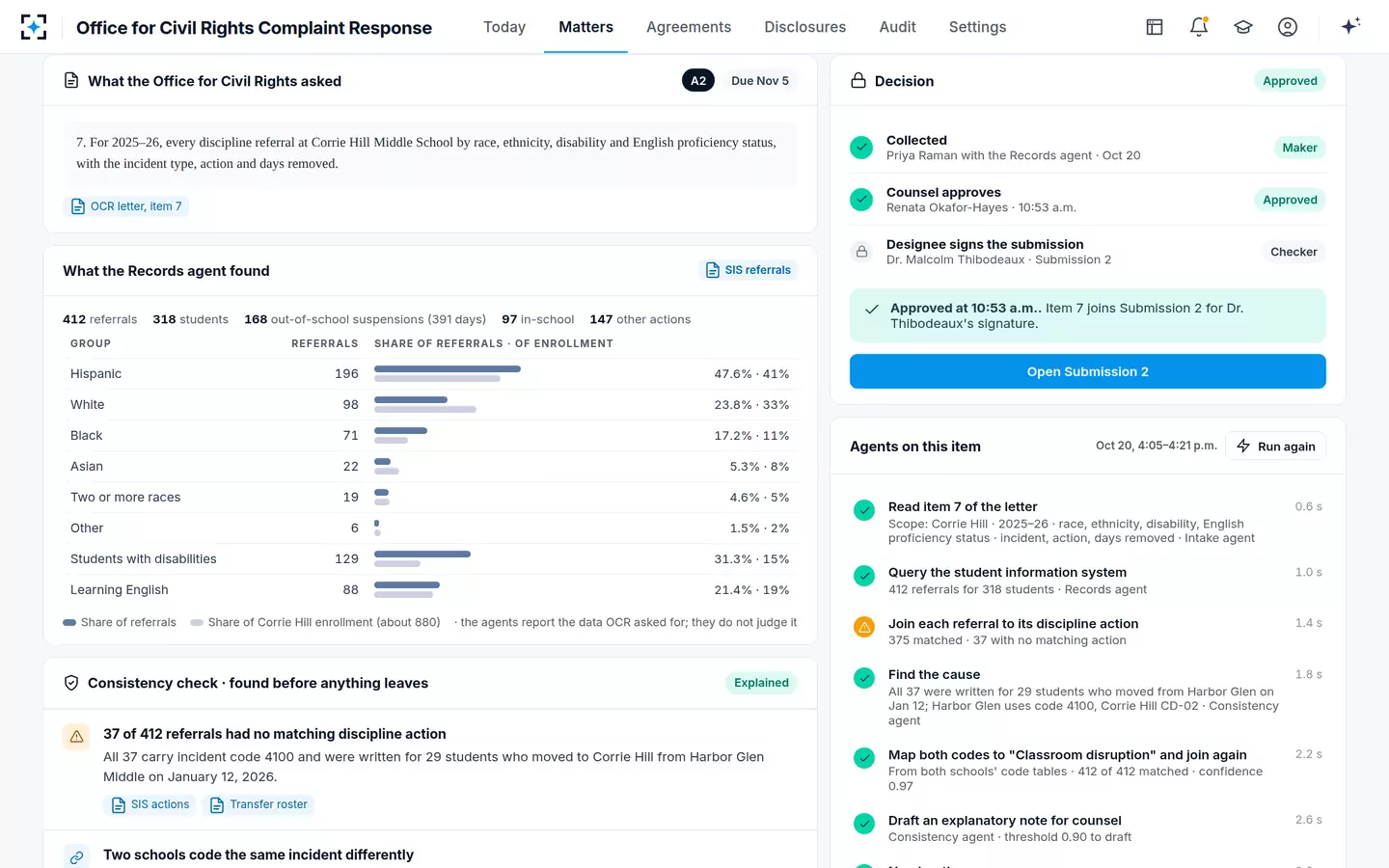
Task: Click the lock icon beside Decision
Action: click(x=858, y=80)
